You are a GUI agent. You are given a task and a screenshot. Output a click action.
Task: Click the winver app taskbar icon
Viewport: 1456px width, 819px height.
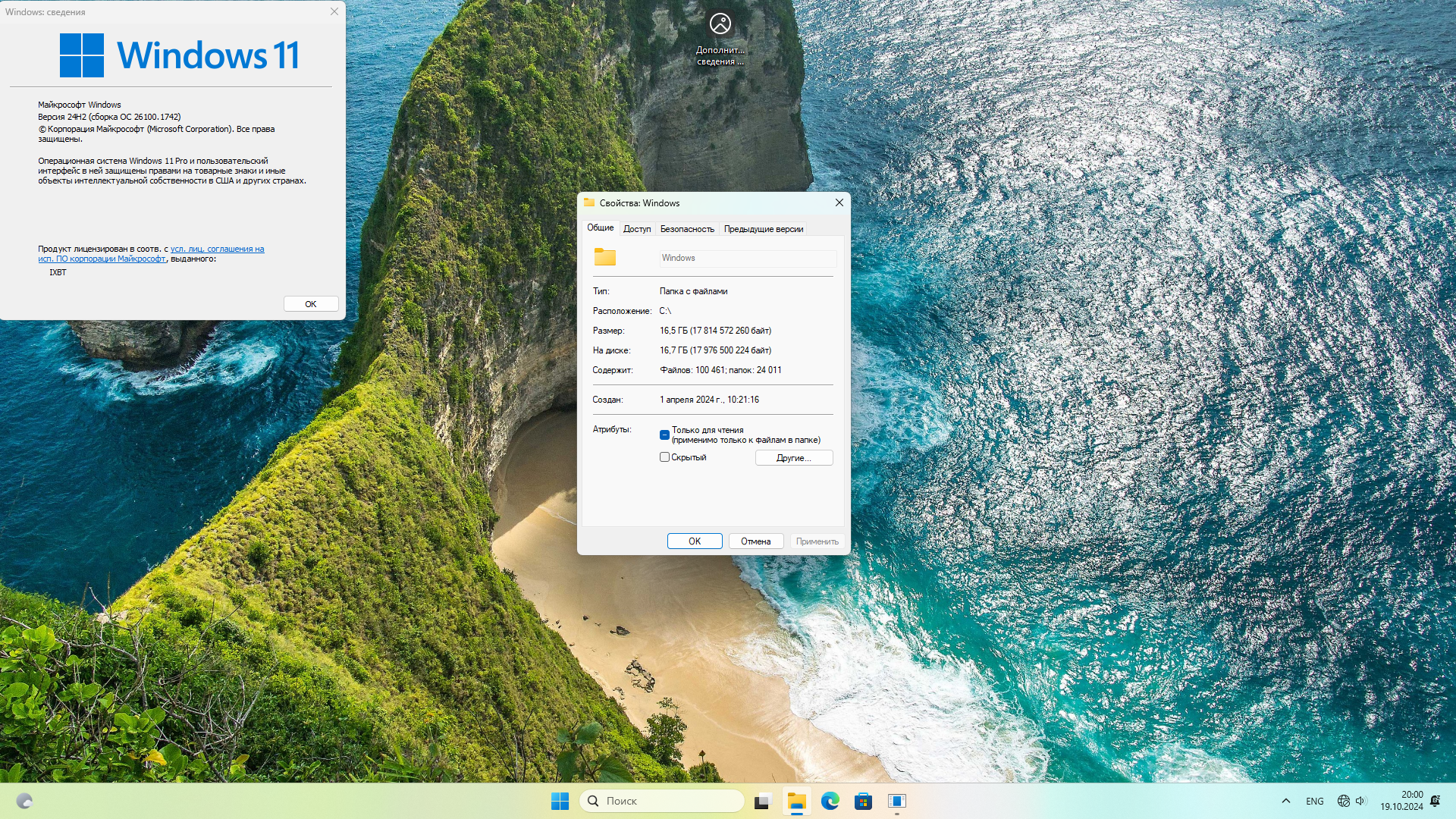pyautogui.click(x=897, y=801)
